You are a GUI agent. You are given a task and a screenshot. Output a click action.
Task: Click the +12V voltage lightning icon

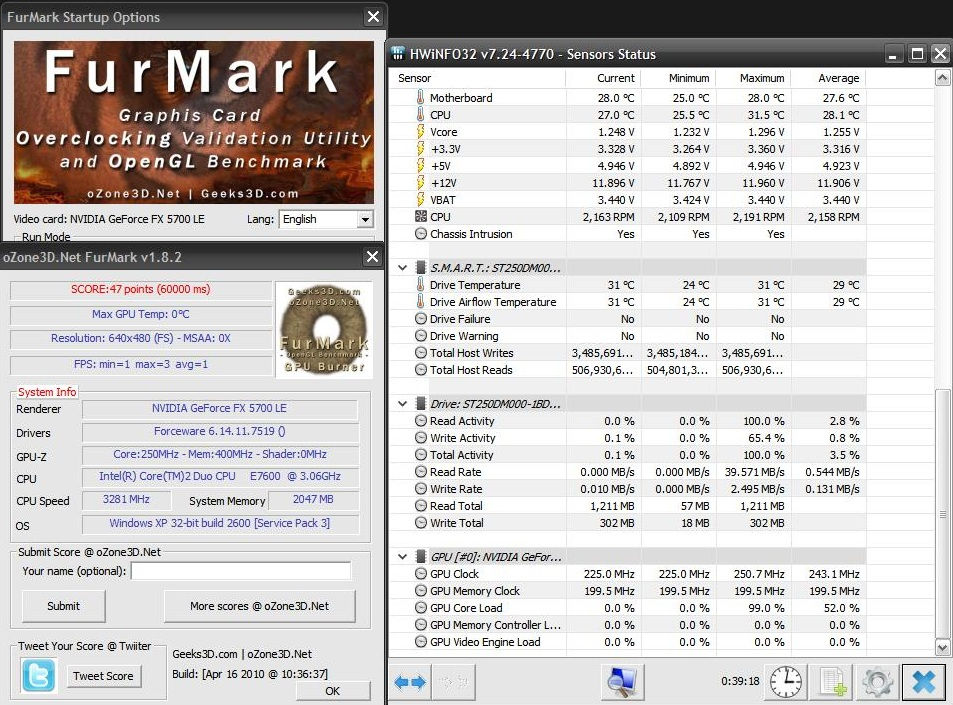point(420,182)
